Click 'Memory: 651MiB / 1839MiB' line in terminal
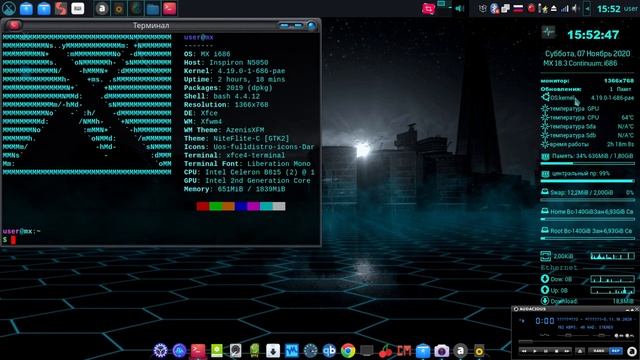This screenshot has width=640, height=360. point(234,189)
